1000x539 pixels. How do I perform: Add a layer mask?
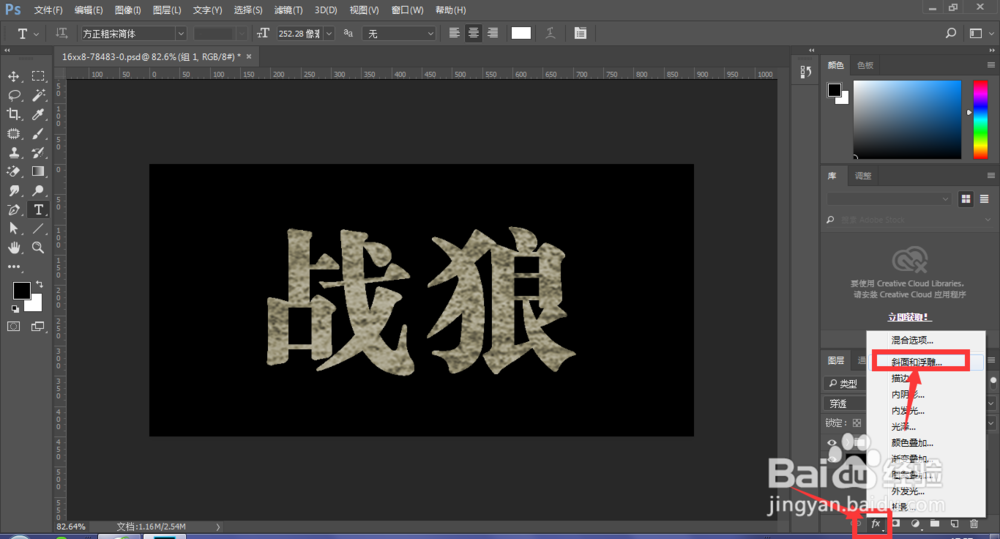pyautogui.click(x=895, y=524)
